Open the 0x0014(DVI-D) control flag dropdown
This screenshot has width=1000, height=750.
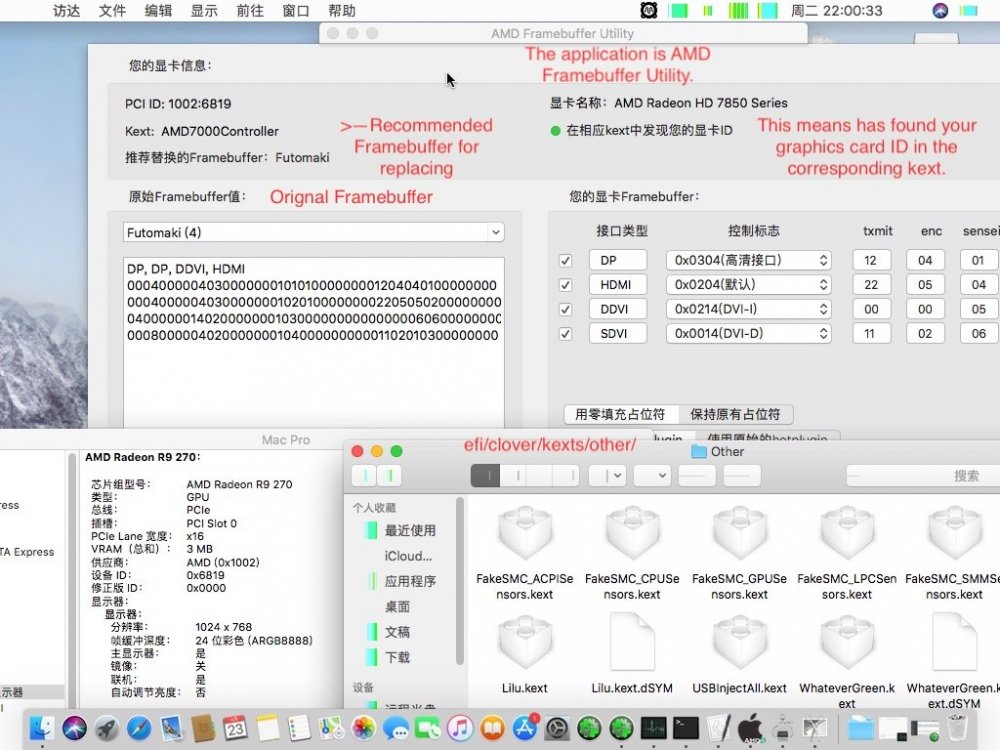(x=749, y=334)
